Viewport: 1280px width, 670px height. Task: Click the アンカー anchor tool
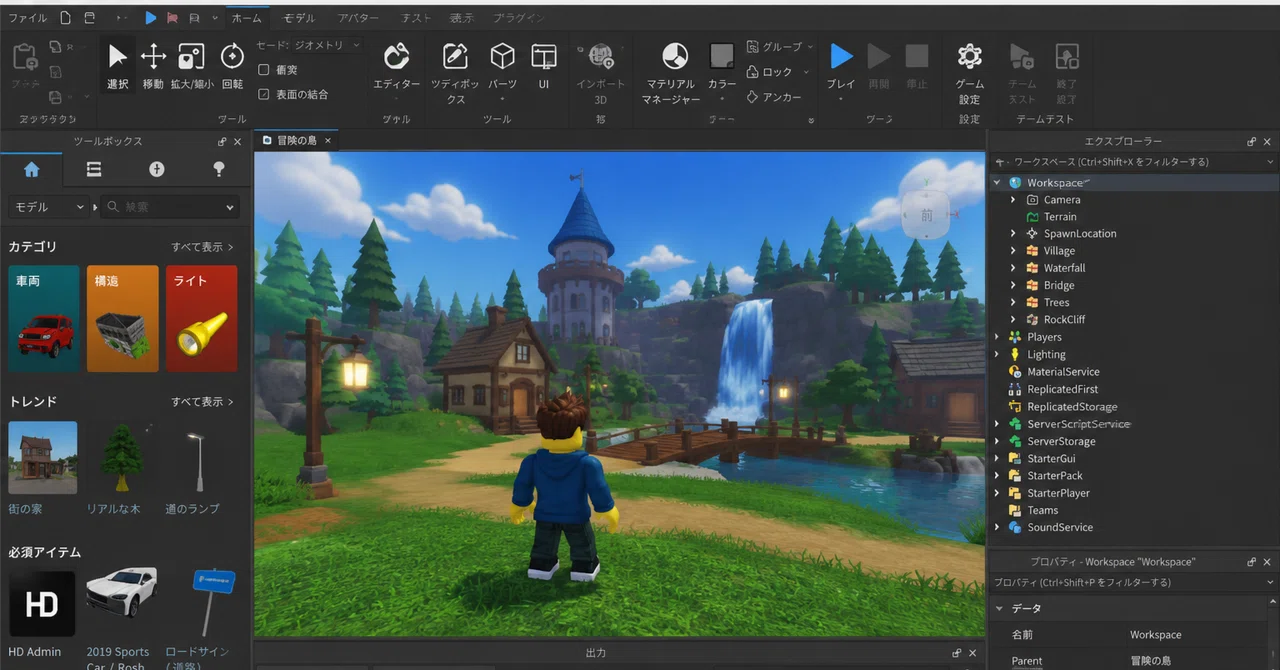(x=774, y=97)
